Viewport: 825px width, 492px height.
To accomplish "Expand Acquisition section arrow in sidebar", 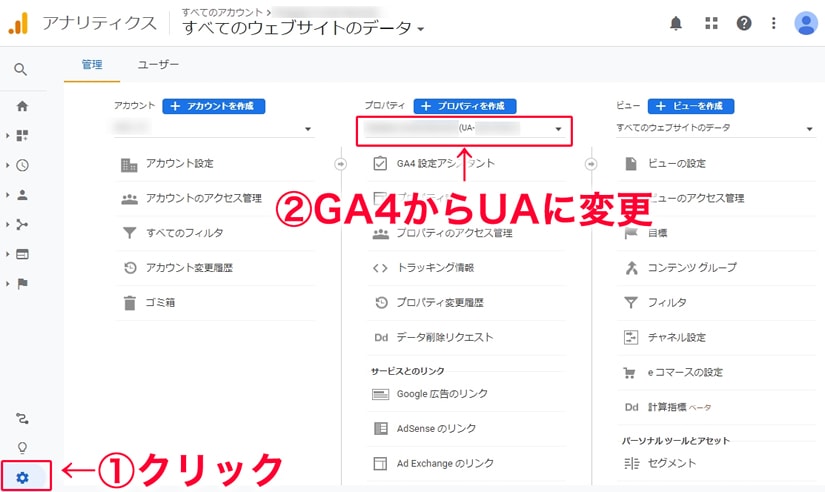I will tap(7, 225).
